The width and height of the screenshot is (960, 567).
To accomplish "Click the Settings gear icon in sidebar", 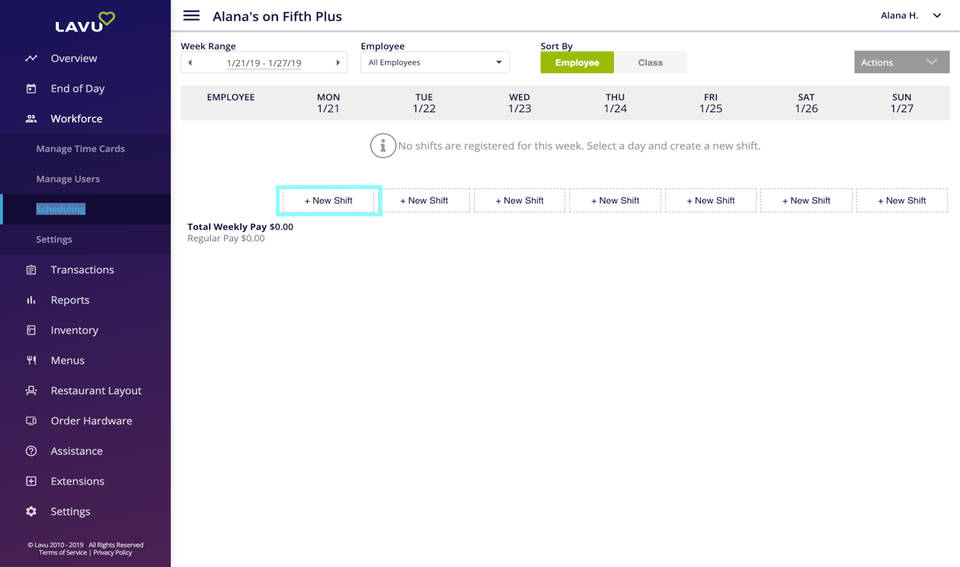I will coord(31,512).
